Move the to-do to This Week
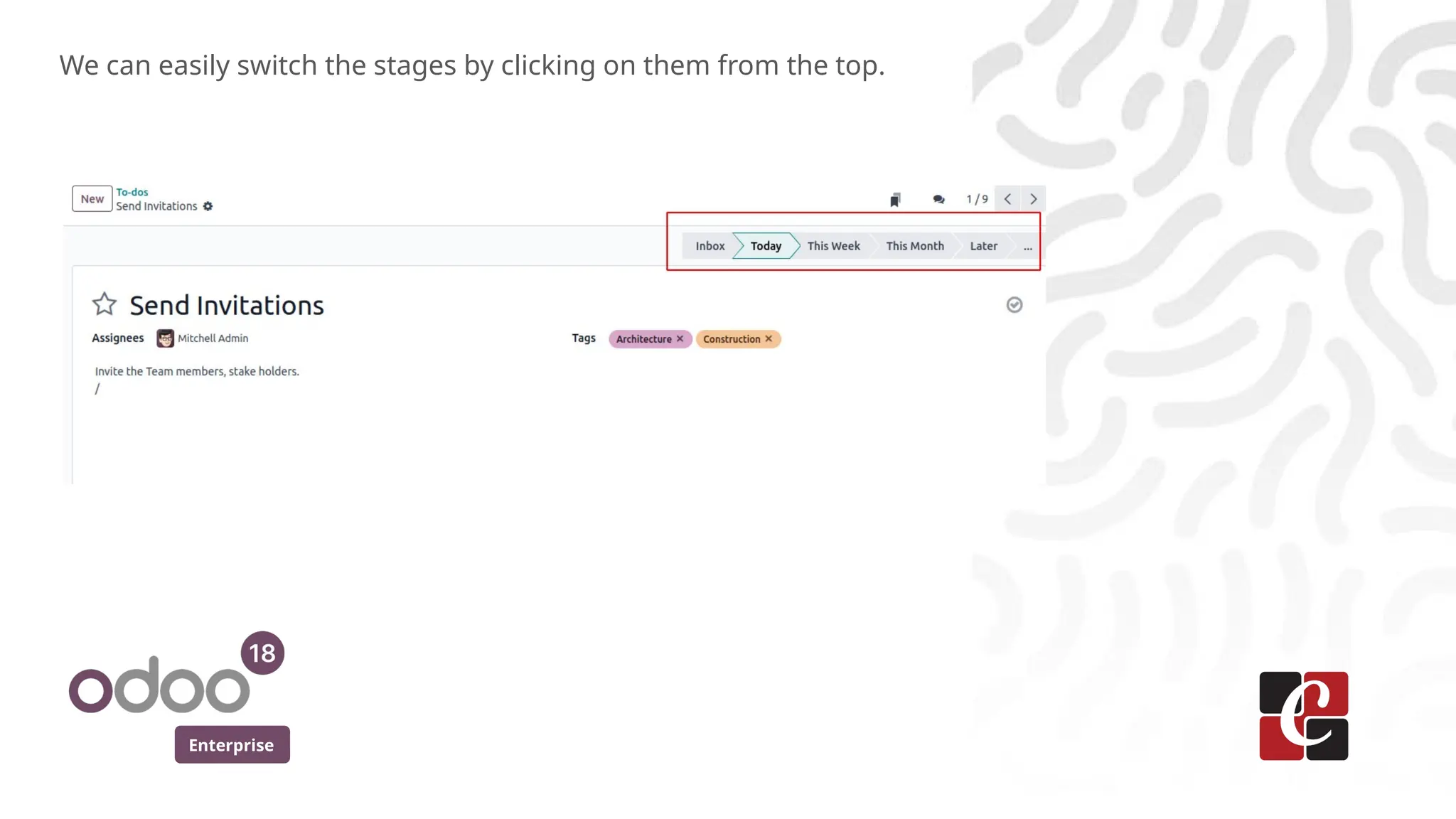Viewport: 1456px width, 819px height. tap(833, 246)
